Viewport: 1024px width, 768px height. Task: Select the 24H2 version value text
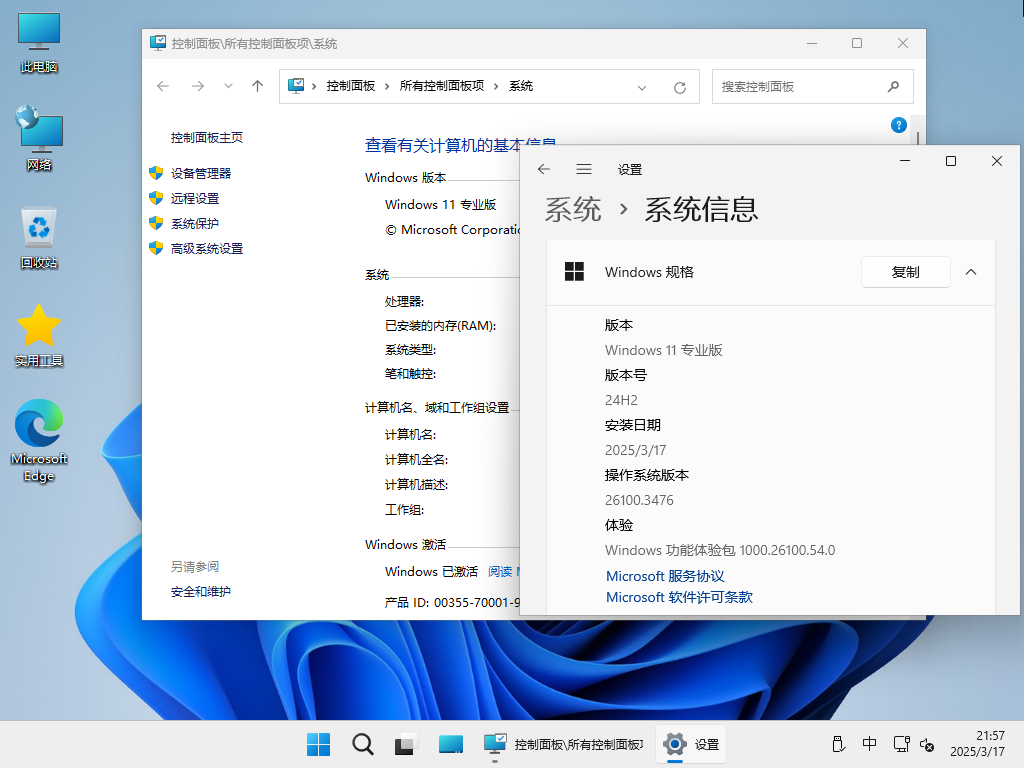click(x=621, y=400)
